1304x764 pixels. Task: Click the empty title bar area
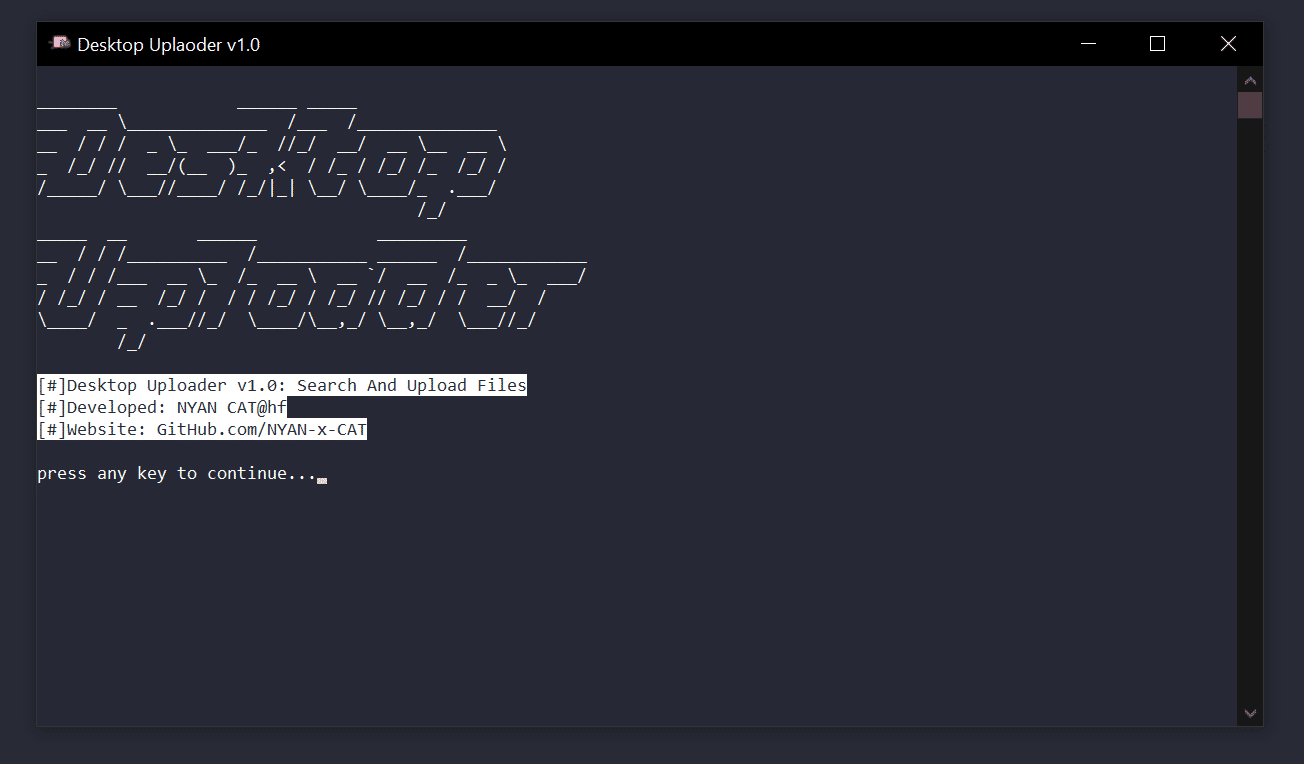pos(650,43)
